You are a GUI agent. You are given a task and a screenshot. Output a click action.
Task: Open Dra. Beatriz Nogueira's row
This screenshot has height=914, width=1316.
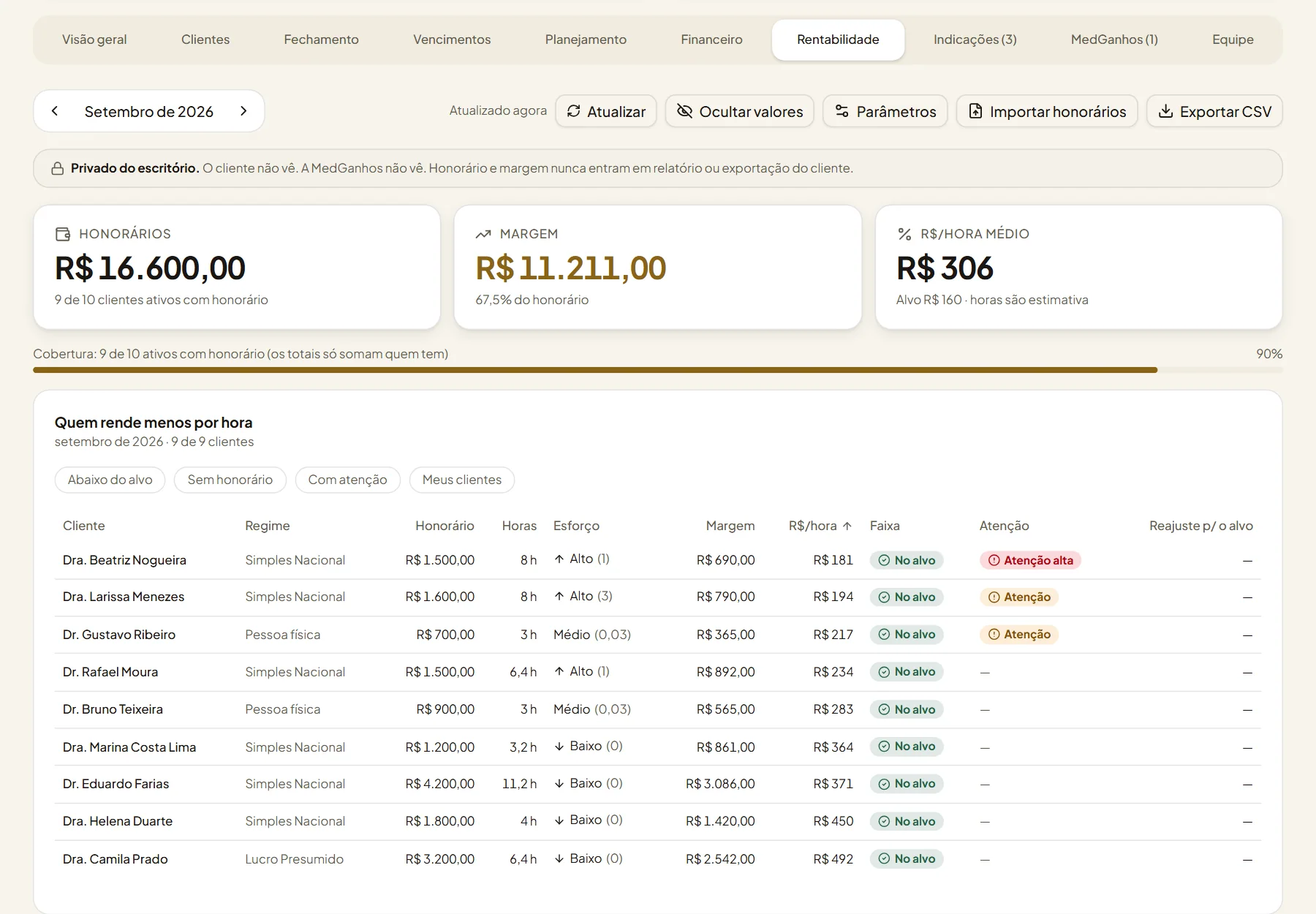click(658, 560)
